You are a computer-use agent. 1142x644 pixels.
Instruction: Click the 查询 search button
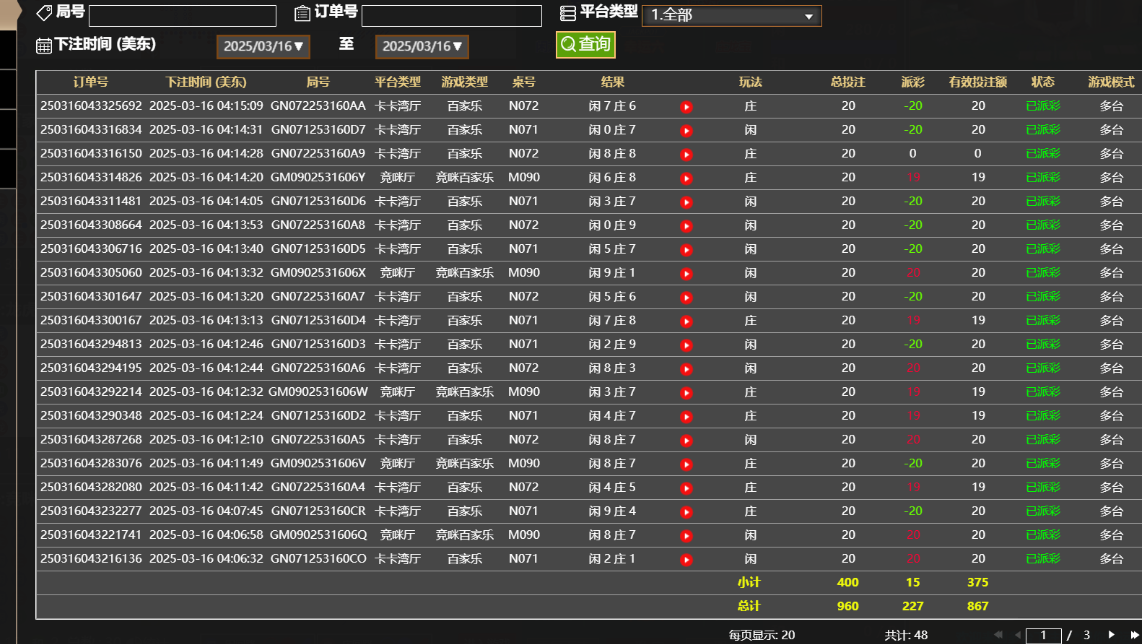pyautogui.click(x=585, y=44)
